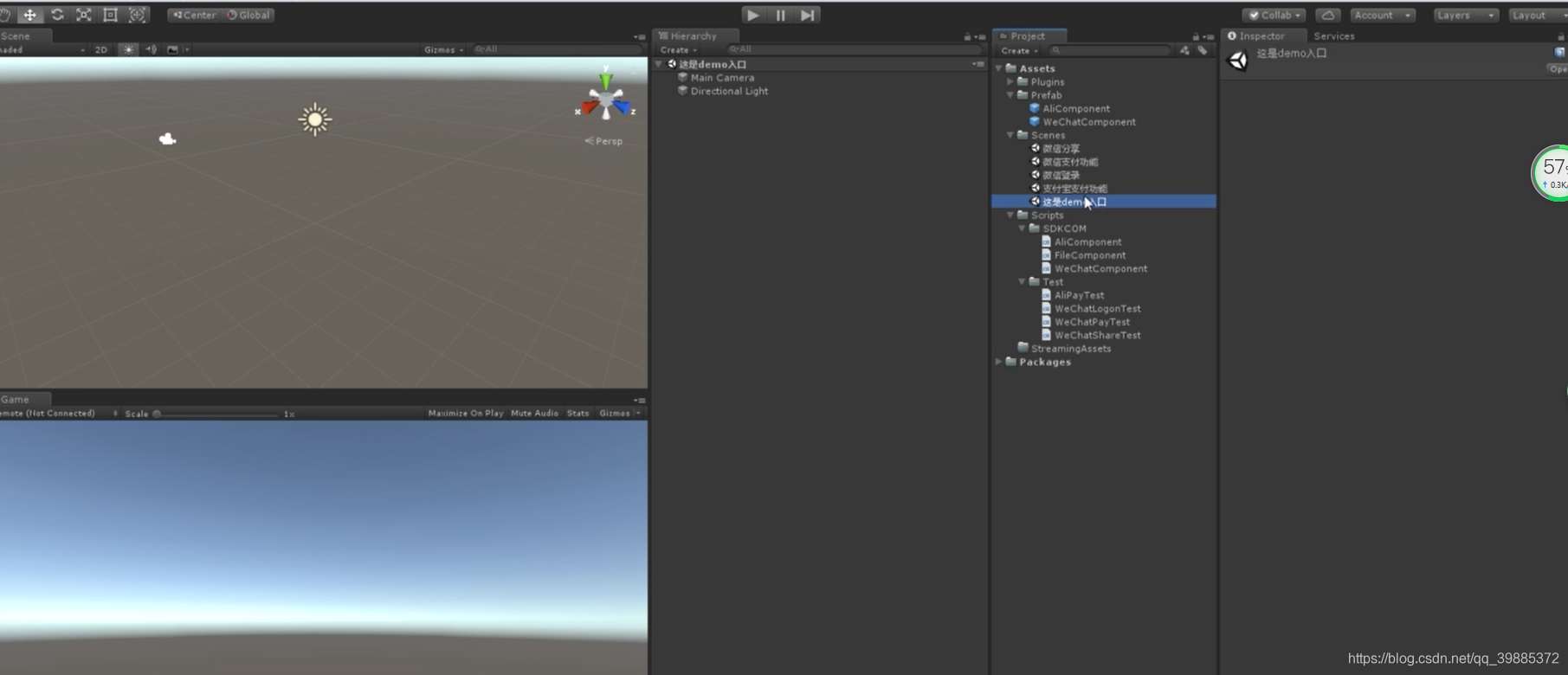The width and height of the screenshot is (1568, 675).
Task: Select the Rect Transform tool
Action: tap(111, 15)
